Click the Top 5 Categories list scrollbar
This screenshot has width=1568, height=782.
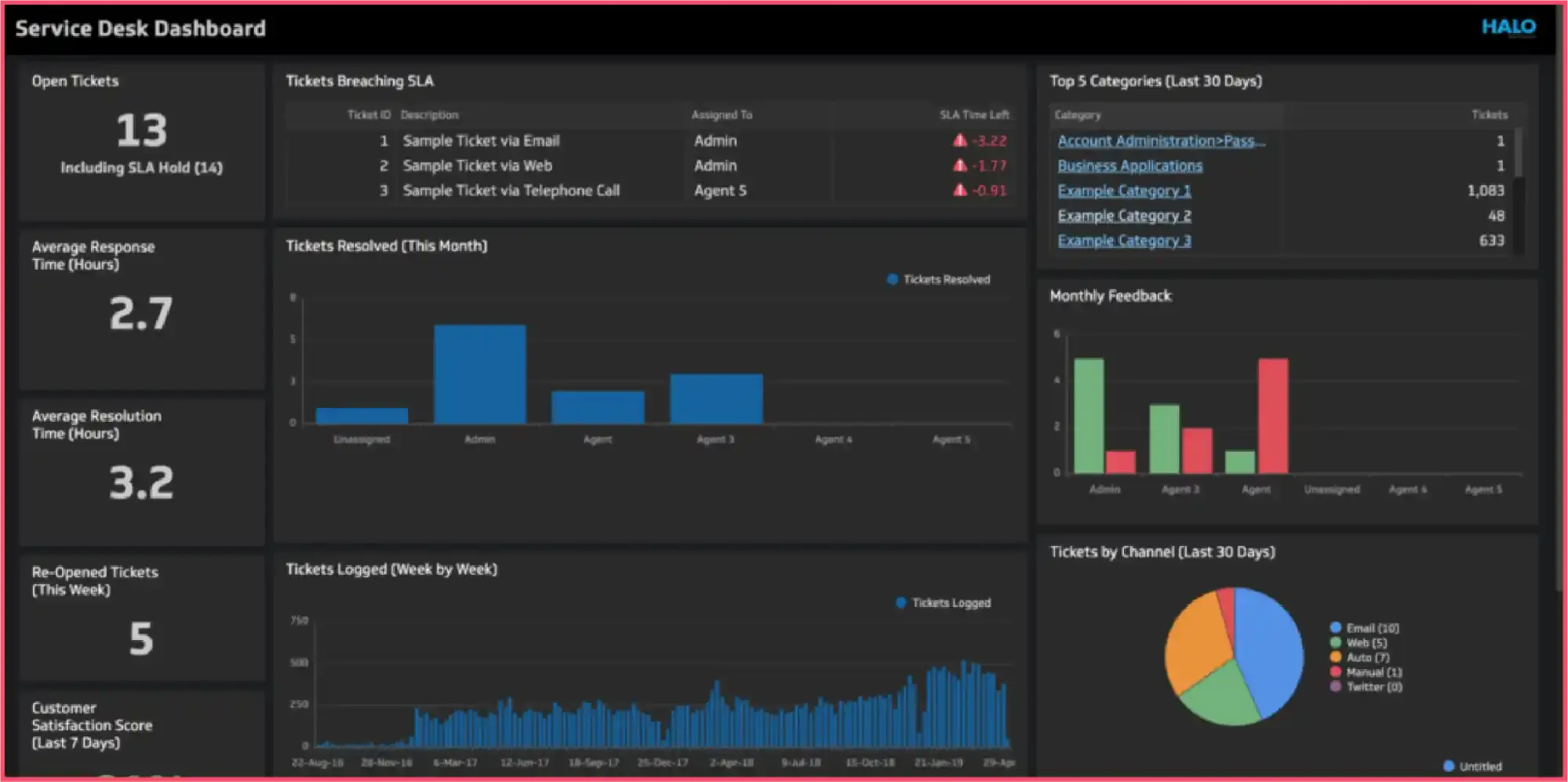1518,154
